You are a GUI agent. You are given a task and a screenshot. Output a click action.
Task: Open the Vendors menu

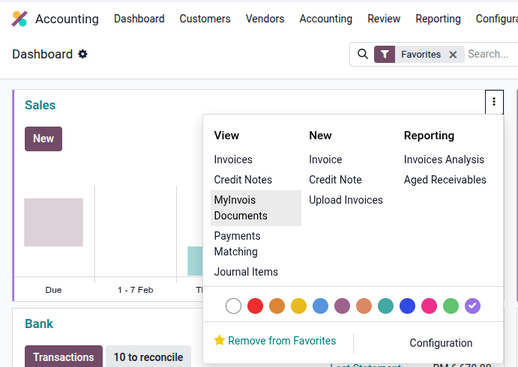265,19
